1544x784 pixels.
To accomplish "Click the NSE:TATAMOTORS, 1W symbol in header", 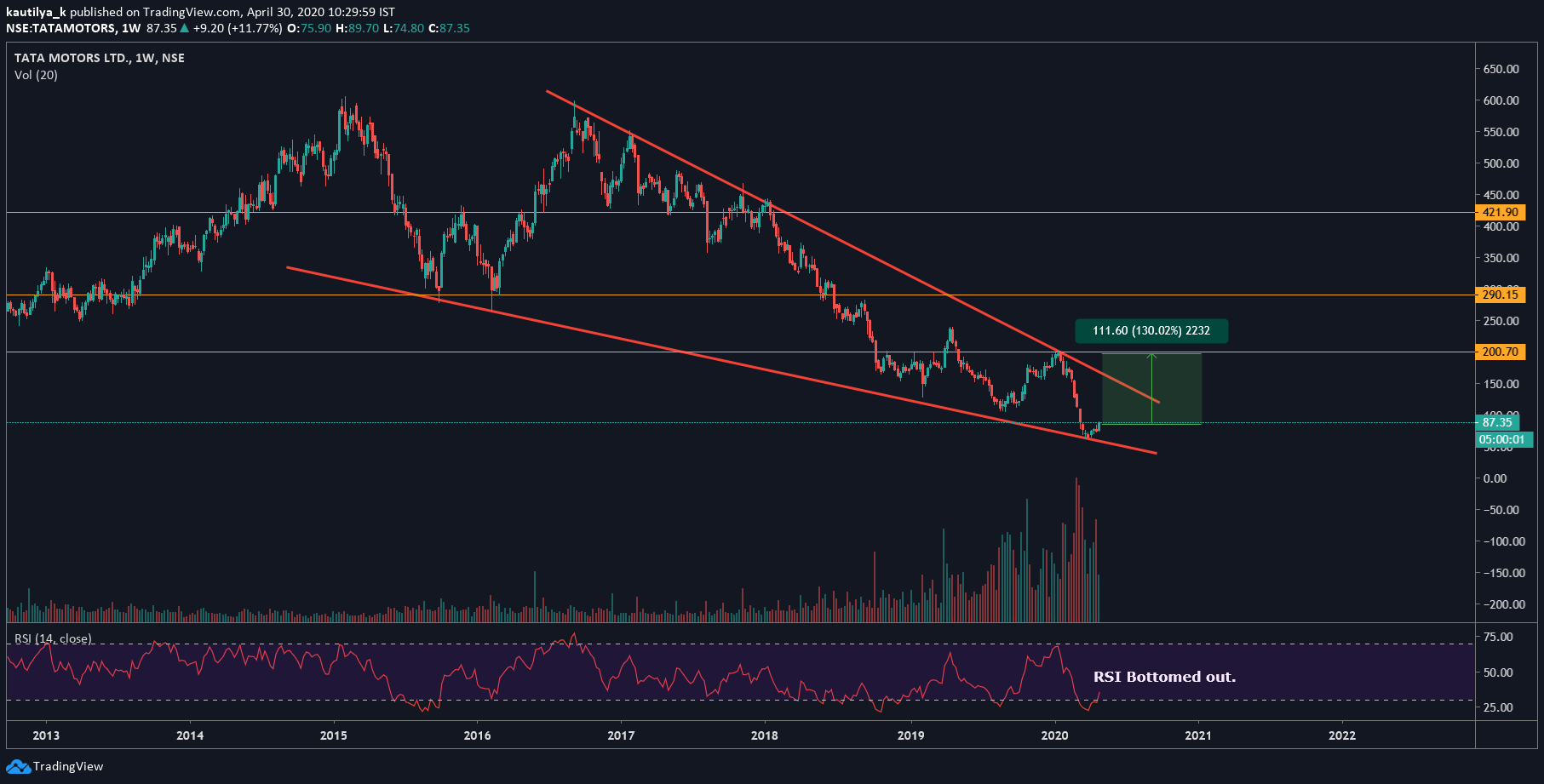I will coord(73,28).
